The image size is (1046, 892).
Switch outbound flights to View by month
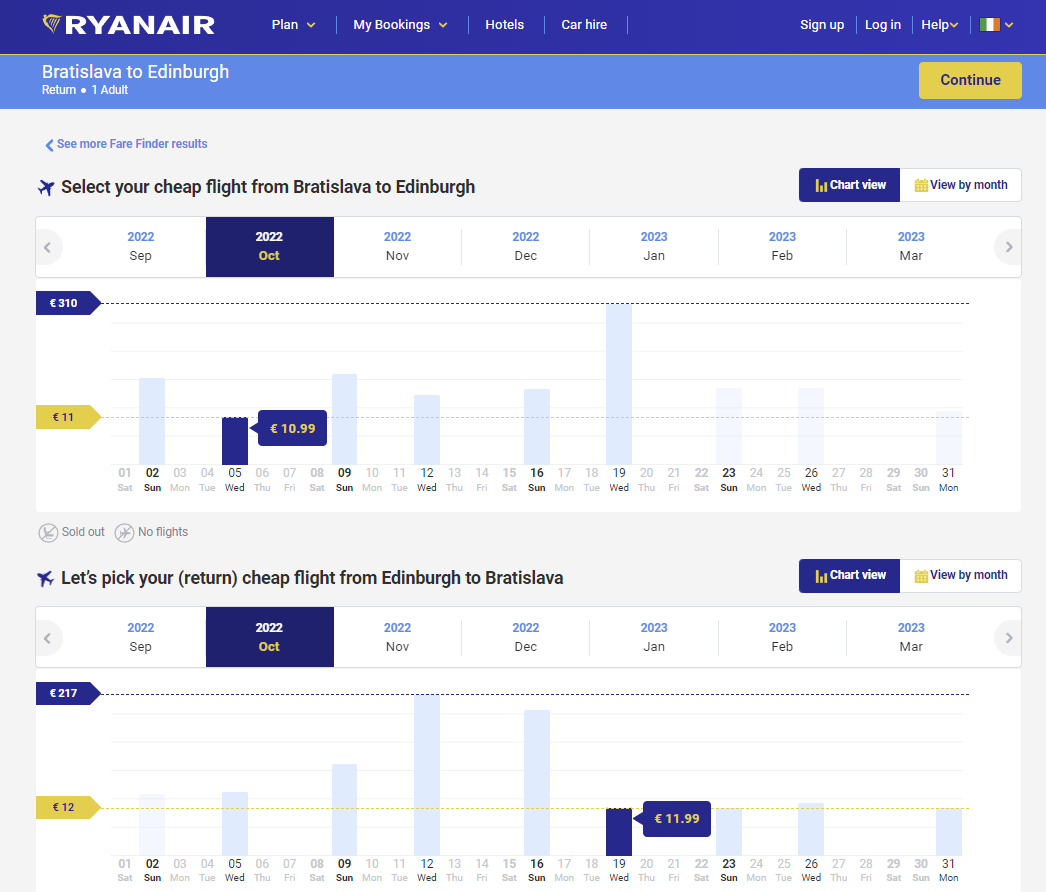click(960, 185)
